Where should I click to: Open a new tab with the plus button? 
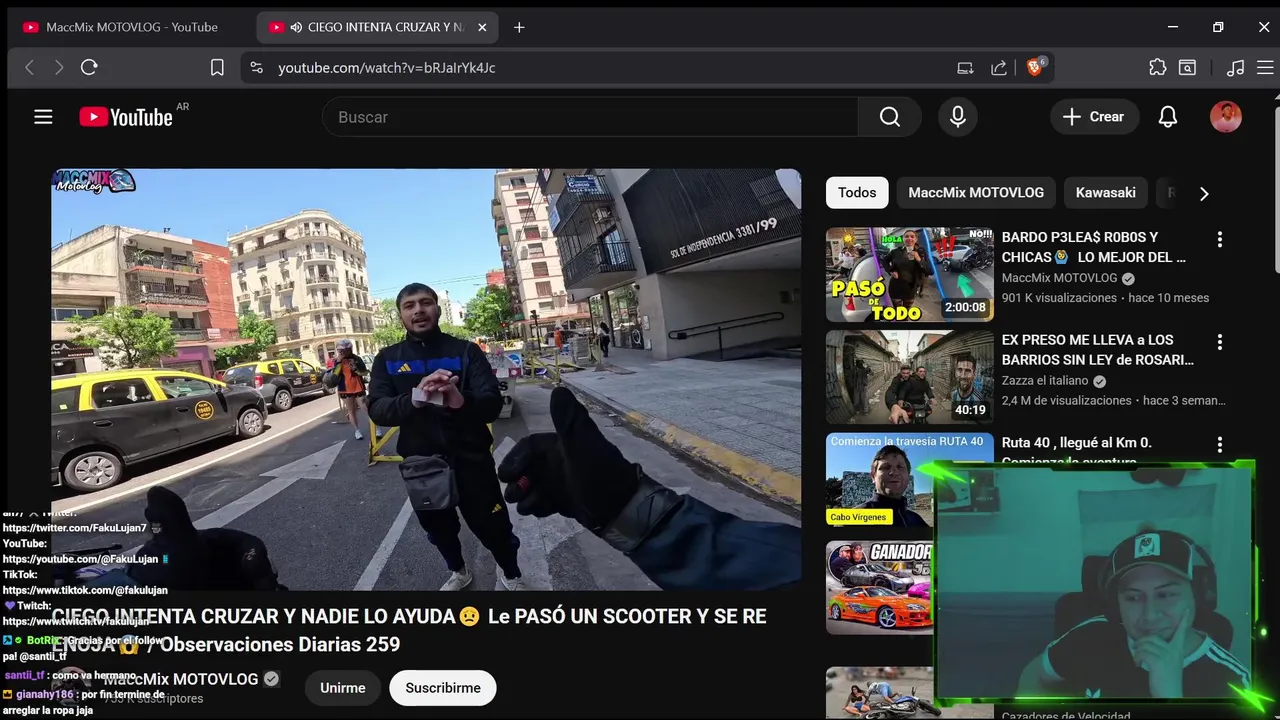click(x=519, y=27)
